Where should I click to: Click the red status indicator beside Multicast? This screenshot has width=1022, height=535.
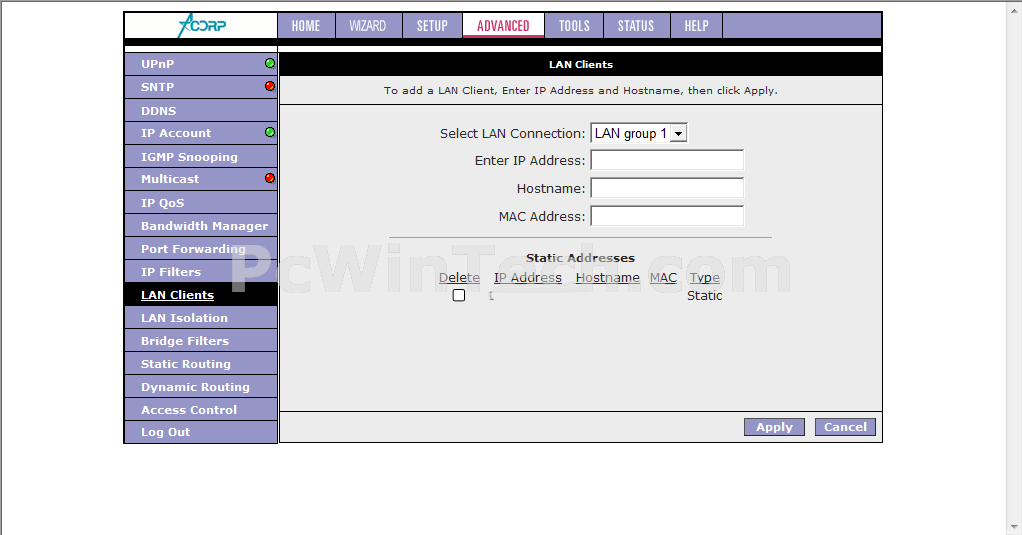pyautogui.click(x=270, y=178)
